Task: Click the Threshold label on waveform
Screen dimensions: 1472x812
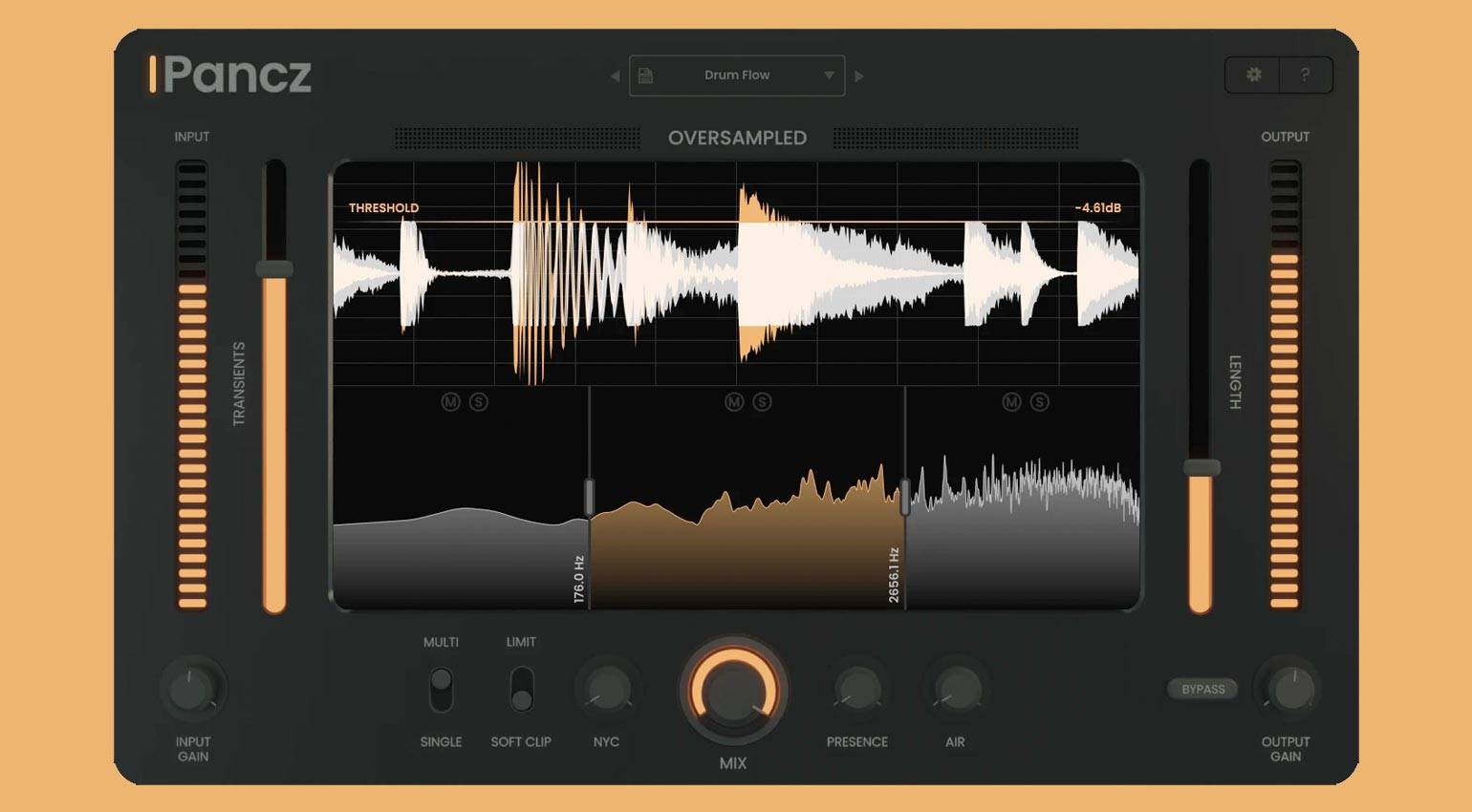Action: pos(383,207)
